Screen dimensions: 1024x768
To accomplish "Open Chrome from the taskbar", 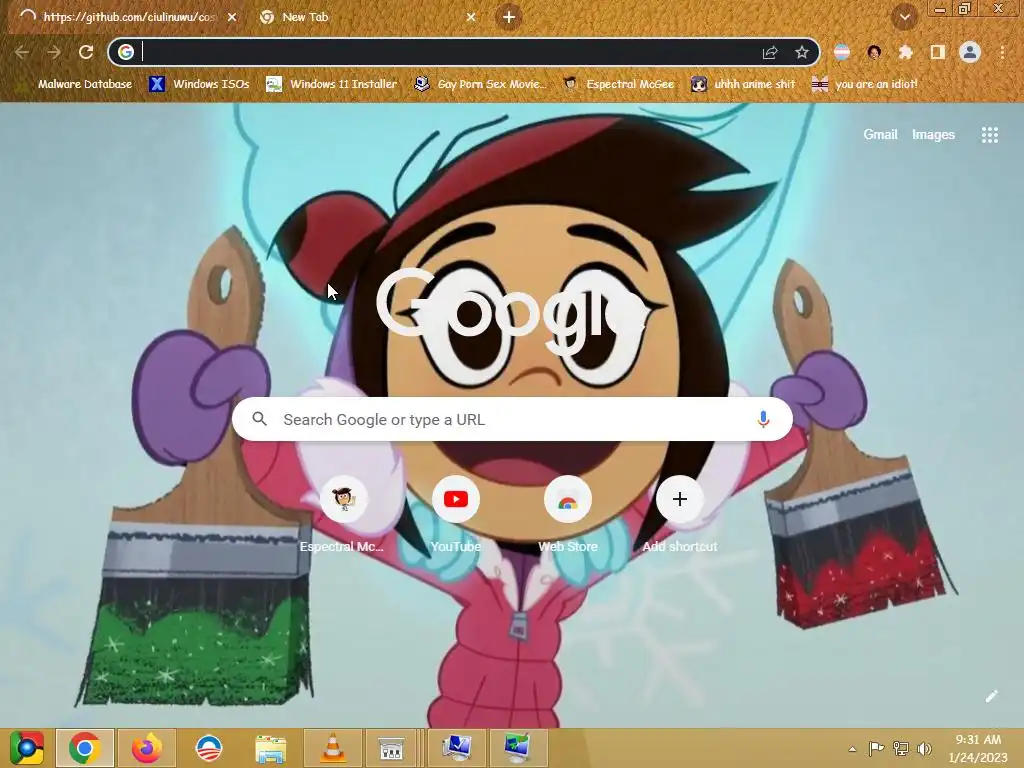I will (x=85, y=748).
